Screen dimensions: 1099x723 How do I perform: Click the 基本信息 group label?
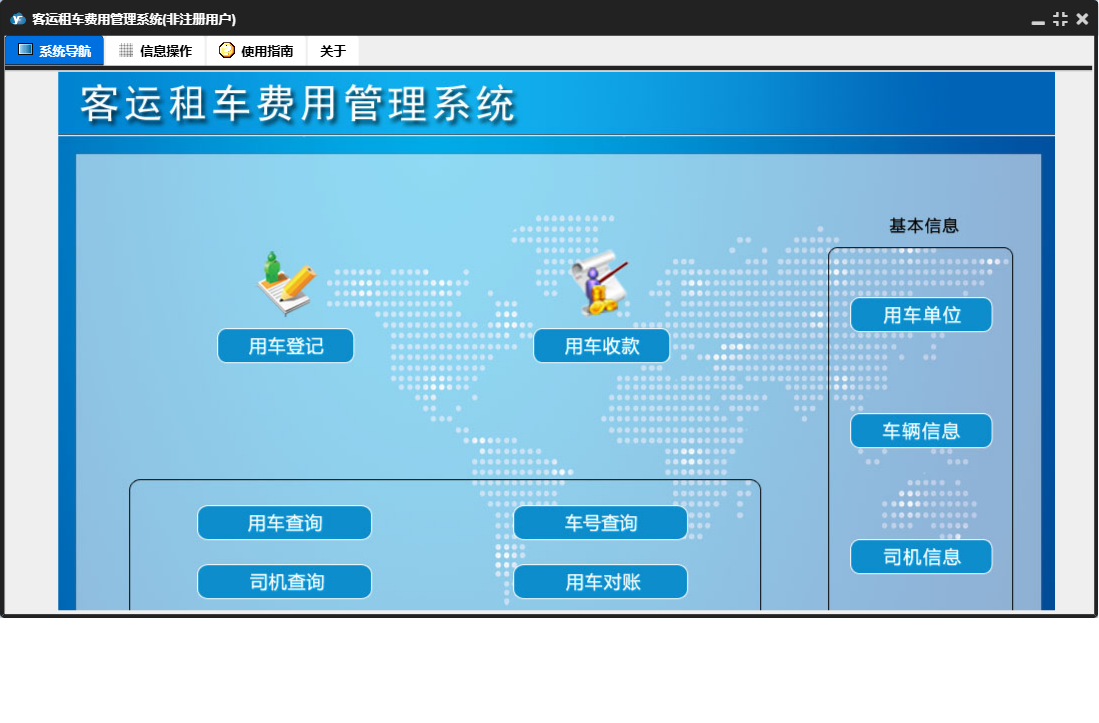[924, 226]
